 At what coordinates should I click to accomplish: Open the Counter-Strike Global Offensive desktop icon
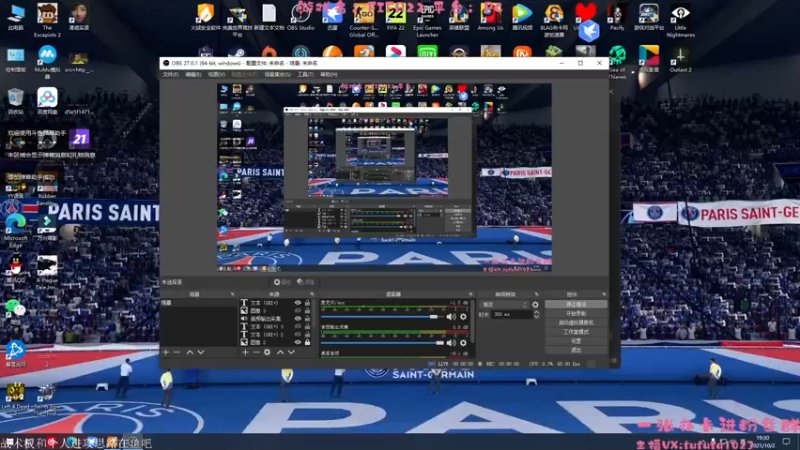point(363,20)
